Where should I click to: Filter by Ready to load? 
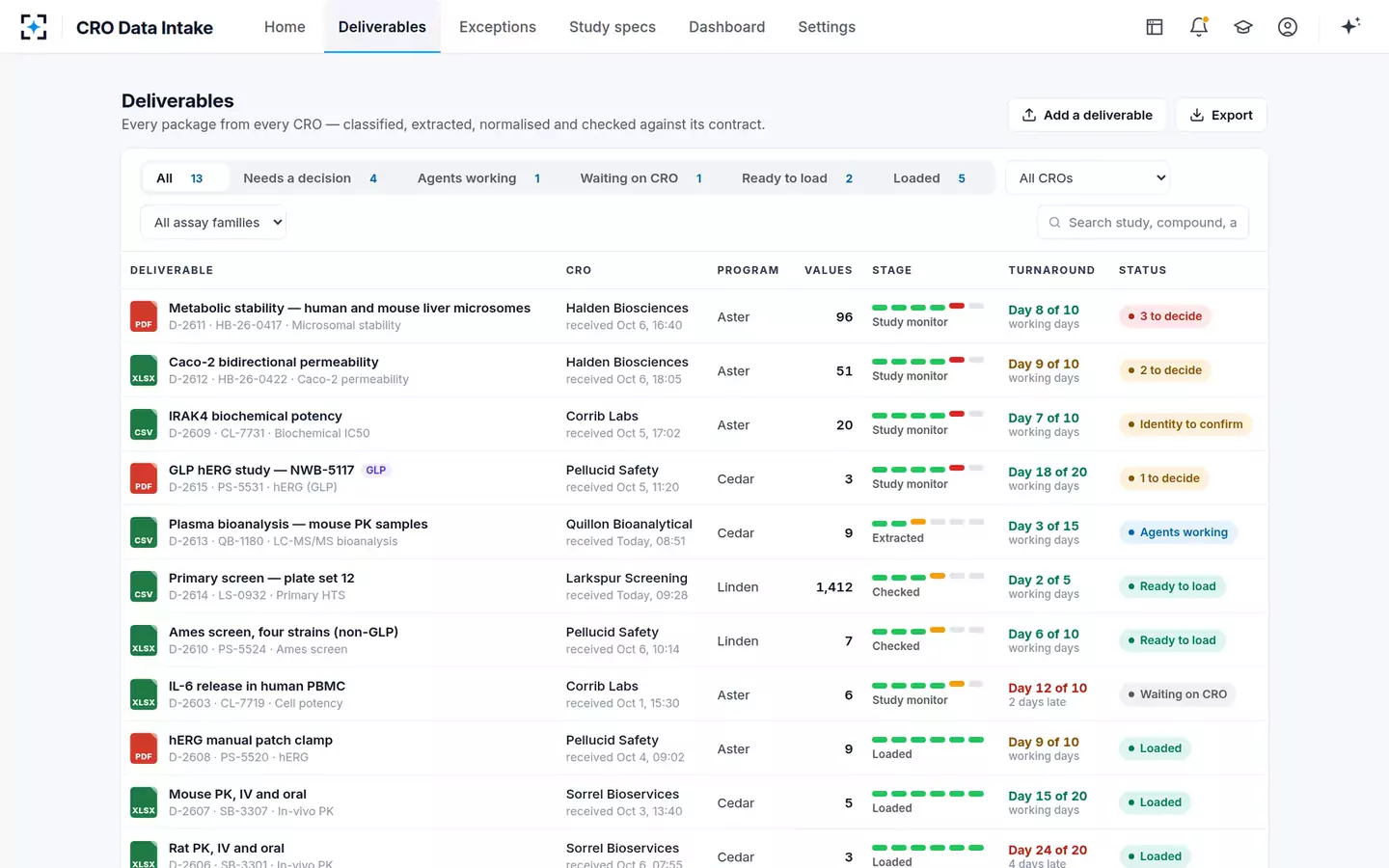(x=798, y=178)
